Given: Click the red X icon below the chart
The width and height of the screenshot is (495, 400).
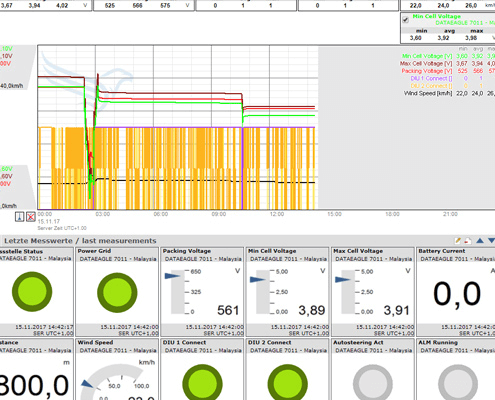Looking at the screenshot, I should point(31,217).
